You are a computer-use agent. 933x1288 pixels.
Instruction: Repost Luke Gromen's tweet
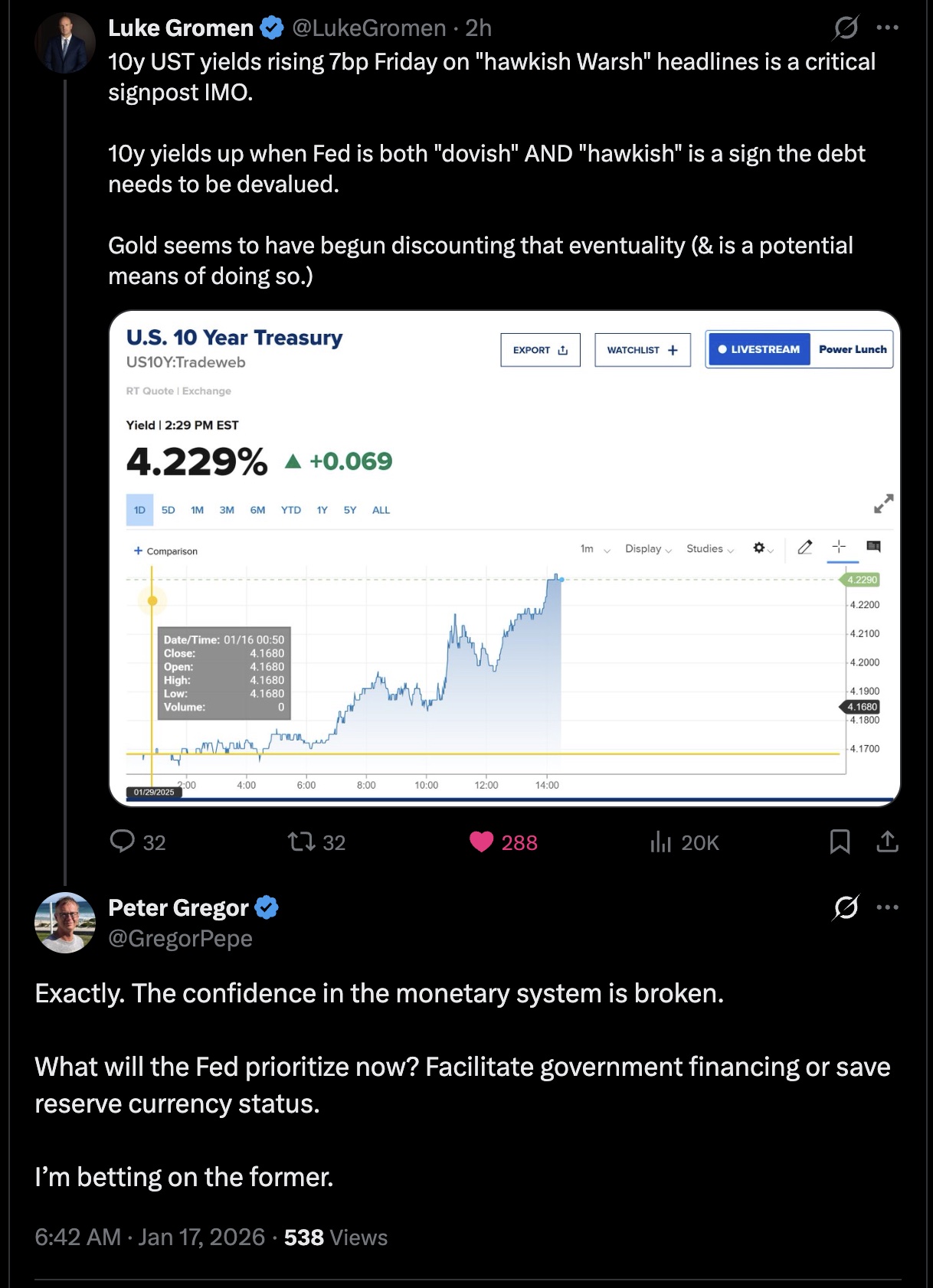pyautogui.click(x=301, y=842)
